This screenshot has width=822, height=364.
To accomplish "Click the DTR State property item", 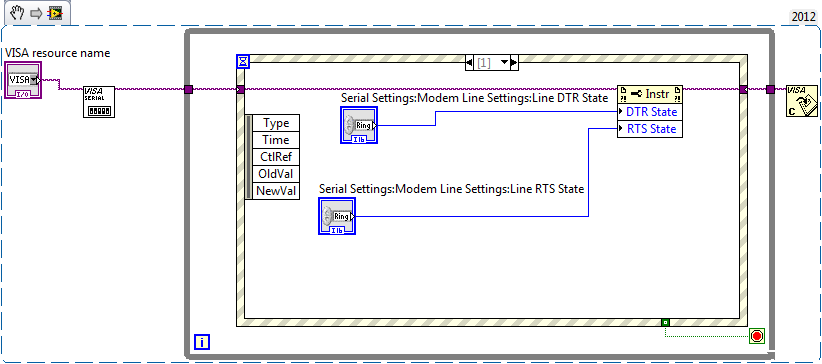I will [650, 112].
